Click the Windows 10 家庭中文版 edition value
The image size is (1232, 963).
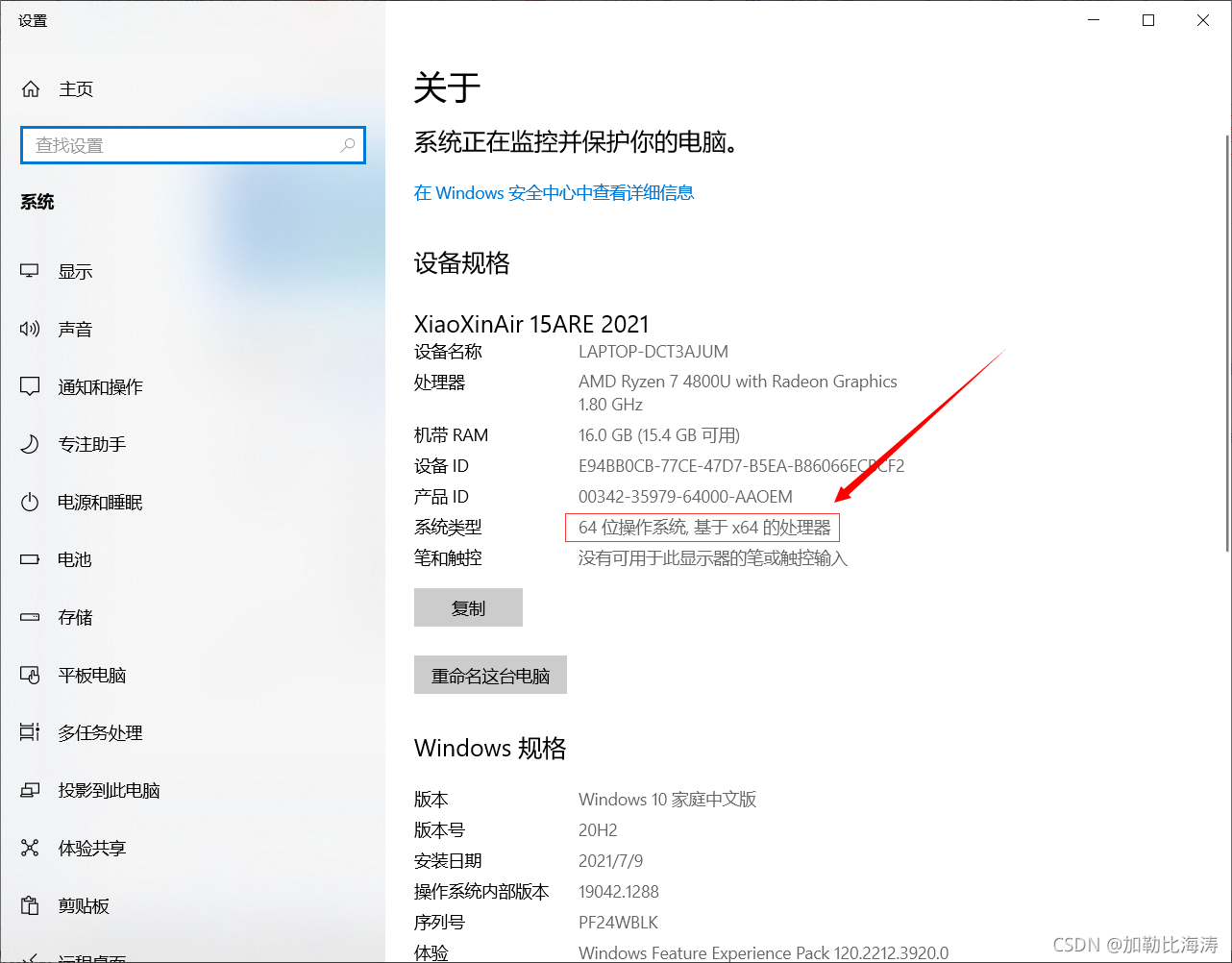click(x=668, y=800)
